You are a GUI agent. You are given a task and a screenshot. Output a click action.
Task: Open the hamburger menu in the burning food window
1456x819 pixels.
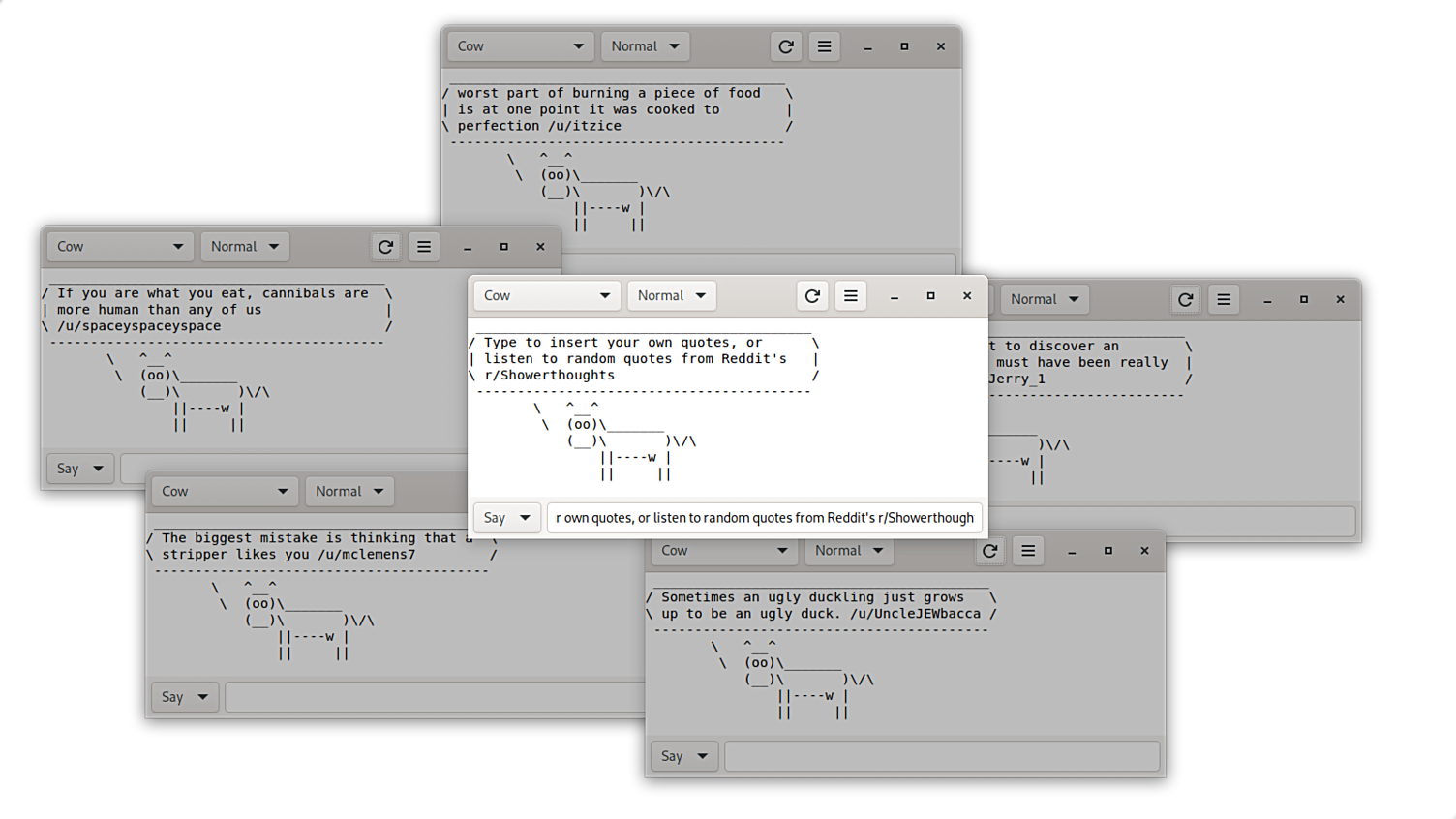pos(824,45)
